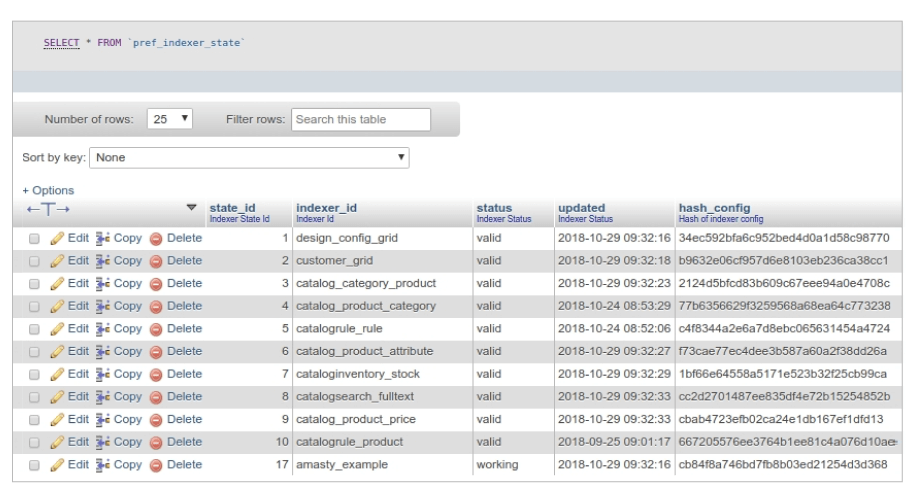Sort table by state_id column header
Viewport: 915px width, 503px height.
(x=231, y=207)
